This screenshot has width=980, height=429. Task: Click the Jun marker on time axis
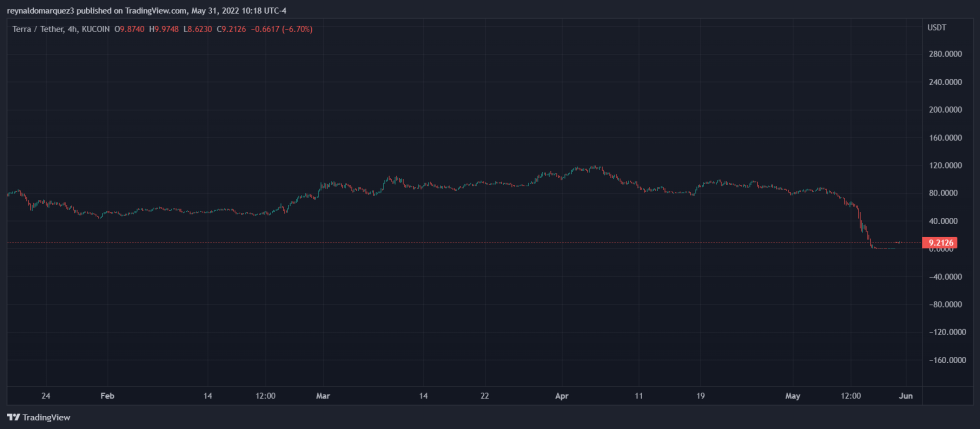[905, 395]
